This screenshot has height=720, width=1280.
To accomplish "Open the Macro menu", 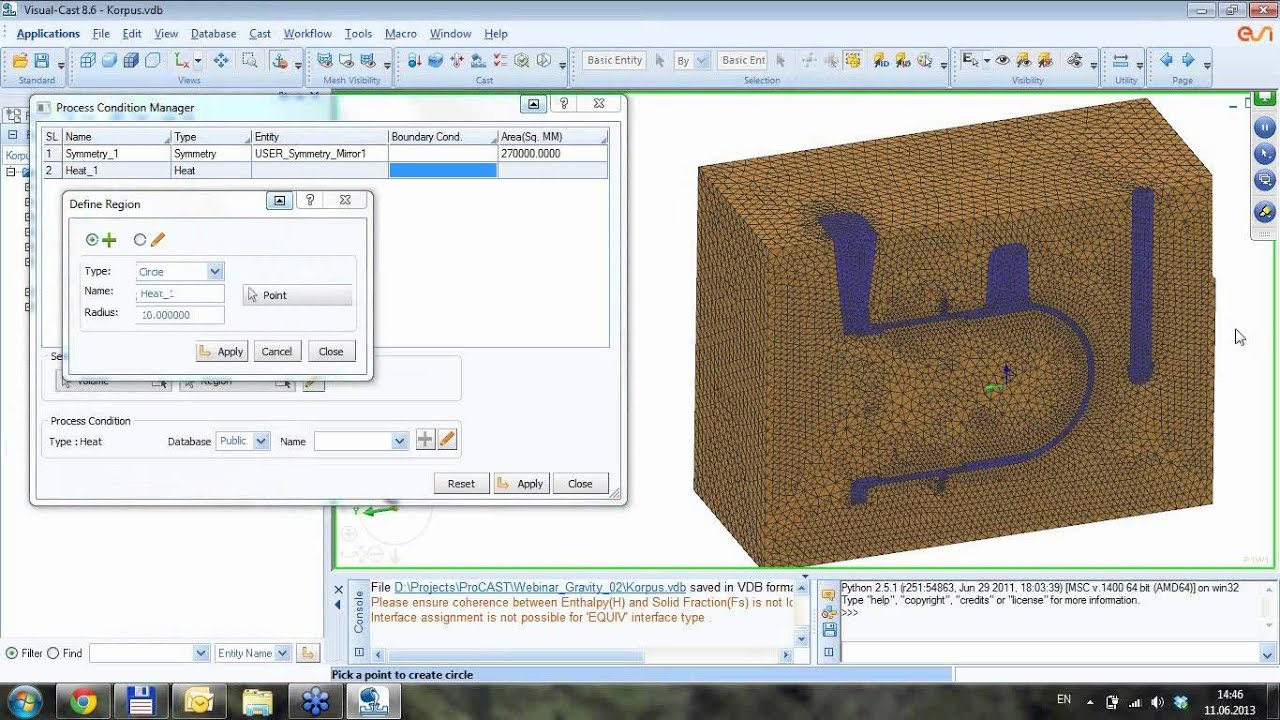I will tap(401, 34).
